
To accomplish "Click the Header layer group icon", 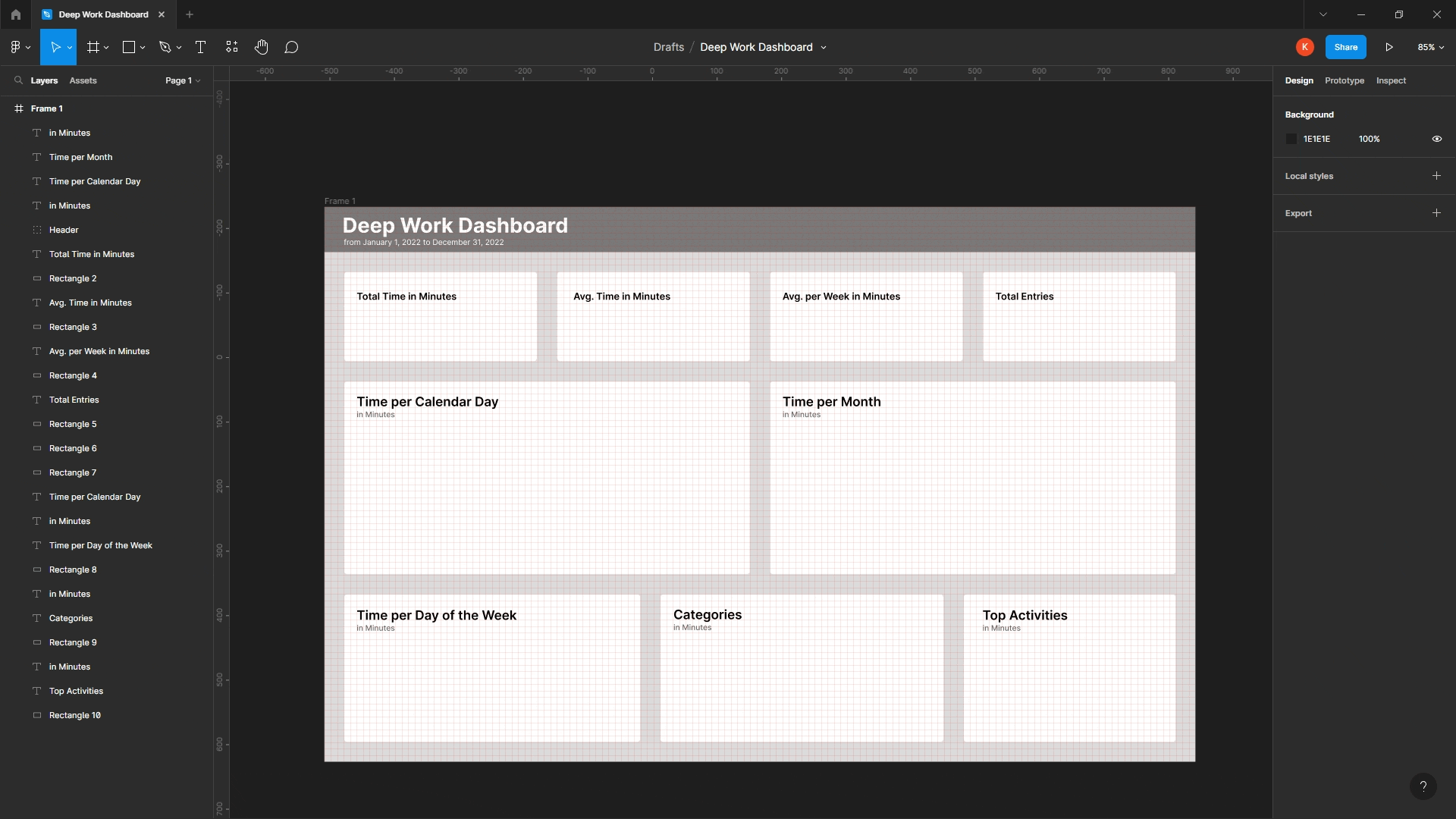I will pos(36,230).
